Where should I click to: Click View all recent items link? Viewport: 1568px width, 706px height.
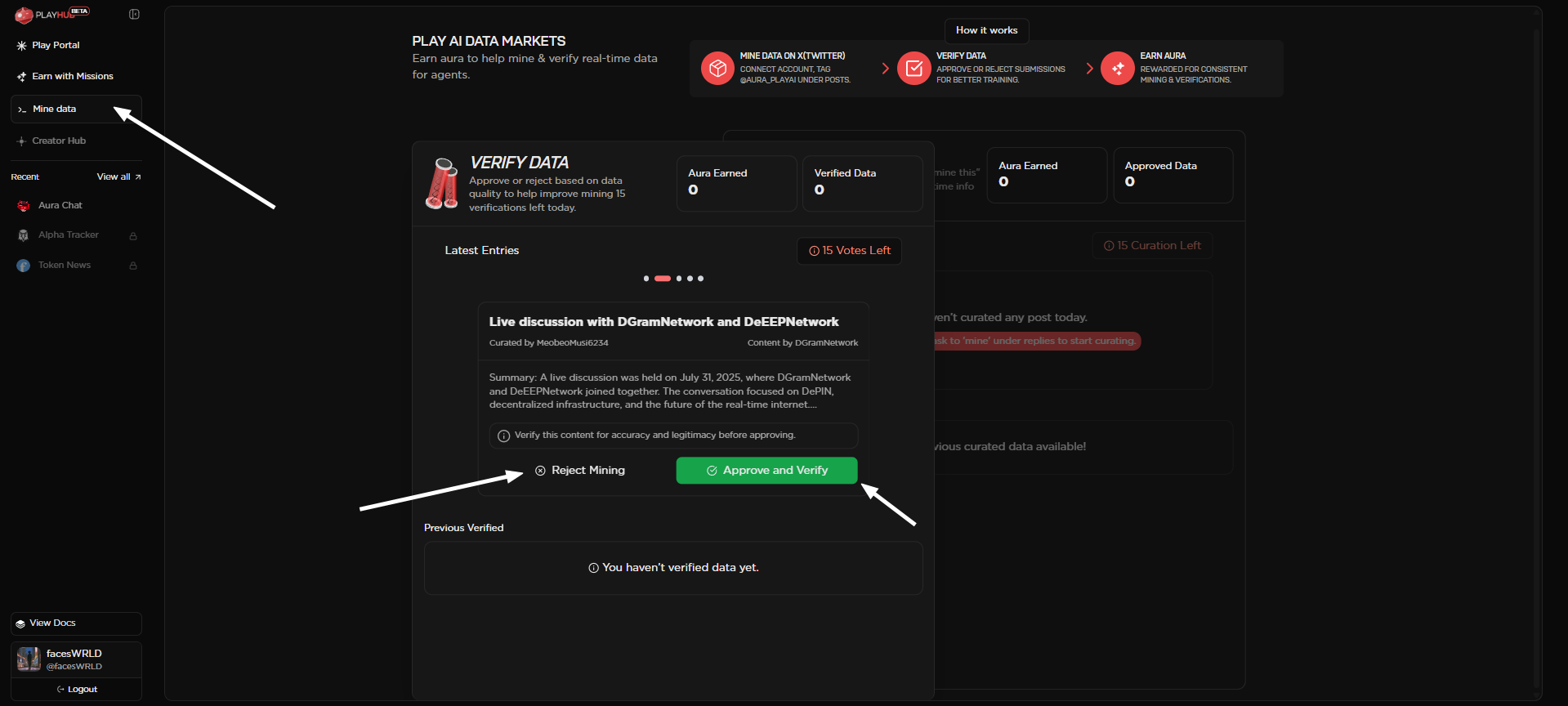(118, 176)
